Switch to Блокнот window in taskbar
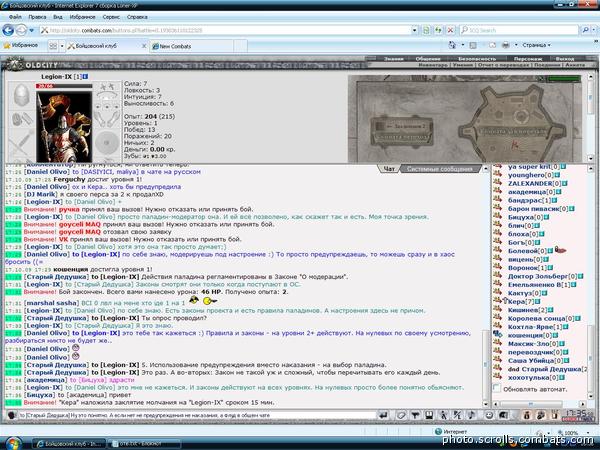The height and width of the screenshot is (450, 600). (x=144, y=444)
